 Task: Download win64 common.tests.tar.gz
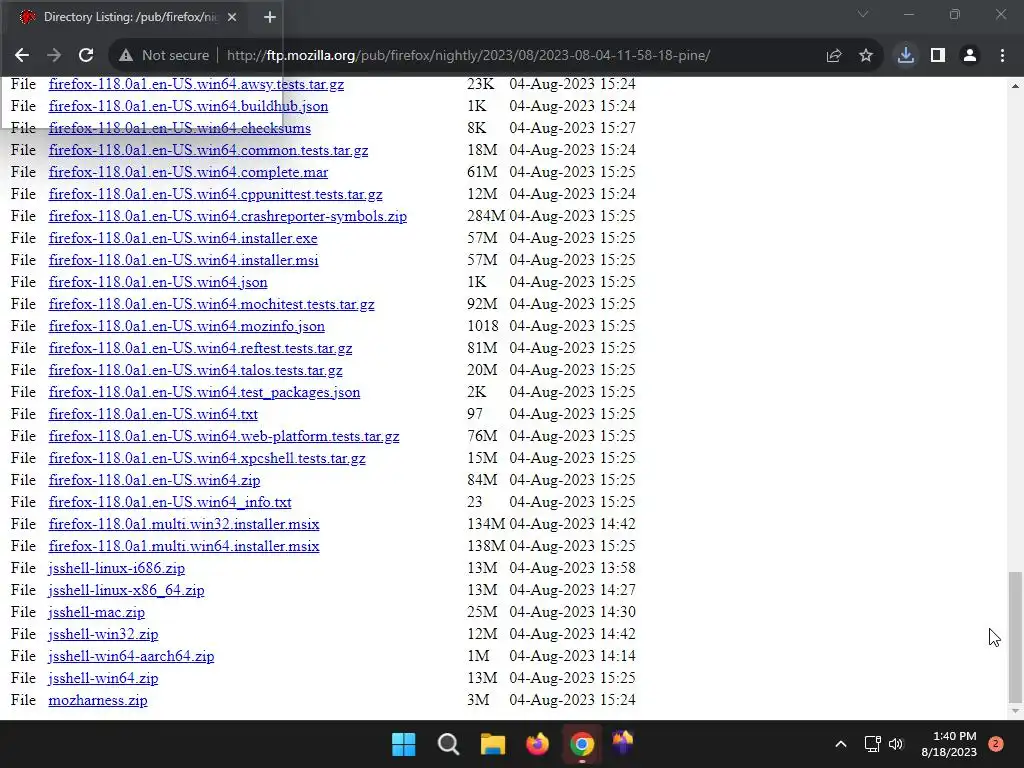[x=208, y=150]
